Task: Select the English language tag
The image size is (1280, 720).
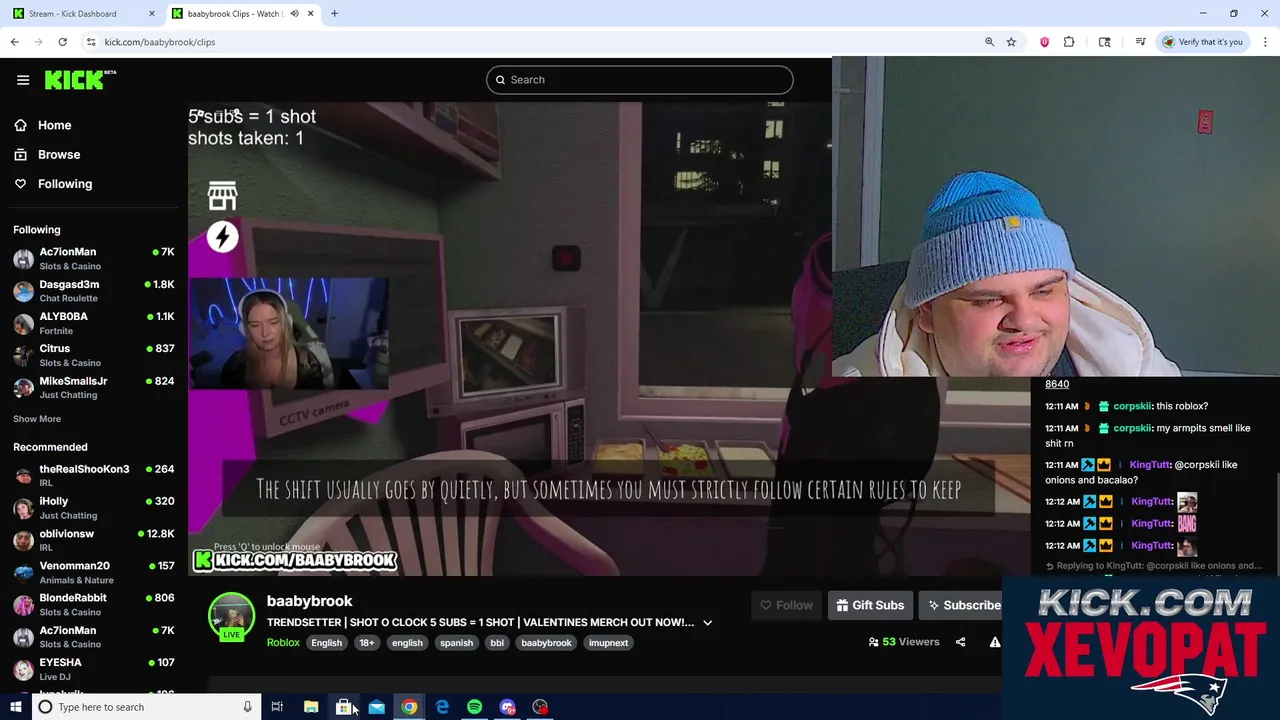Action: tap(326, 643)
